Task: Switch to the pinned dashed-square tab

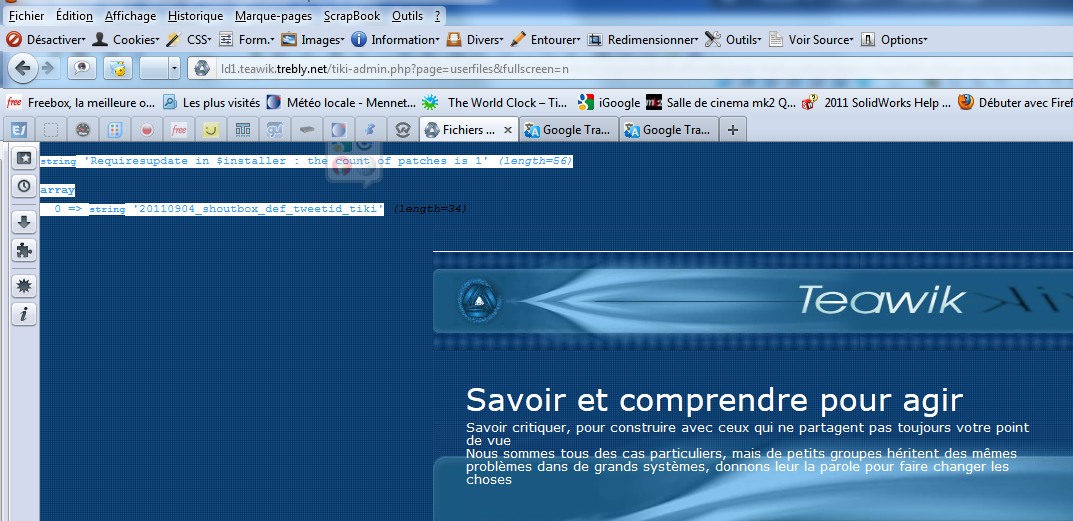Action: tap(51, 129)
